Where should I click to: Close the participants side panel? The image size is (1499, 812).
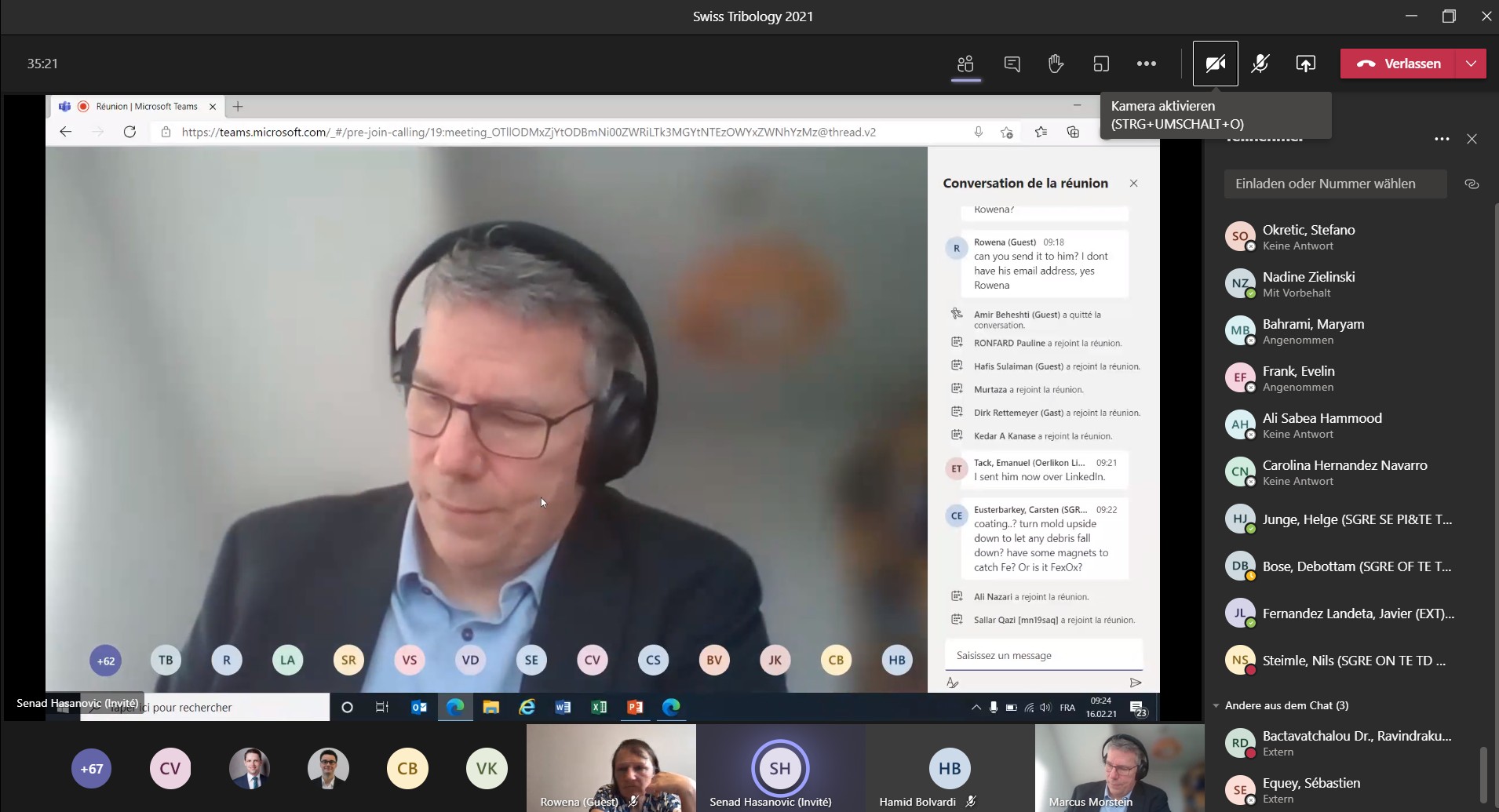tap(1472, 139)
